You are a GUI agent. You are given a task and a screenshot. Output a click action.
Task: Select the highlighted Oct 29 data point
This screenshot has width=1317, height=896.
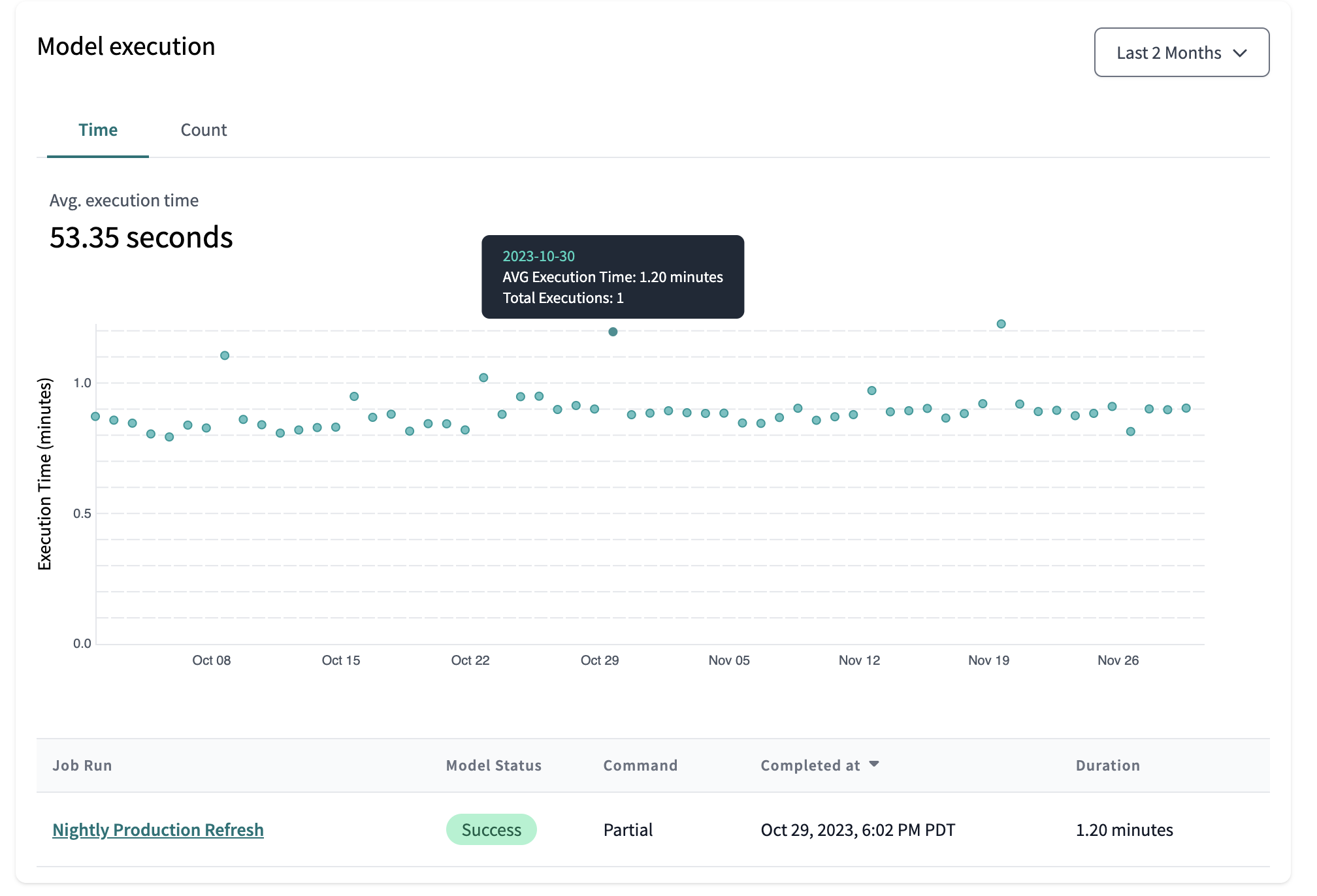613,331
